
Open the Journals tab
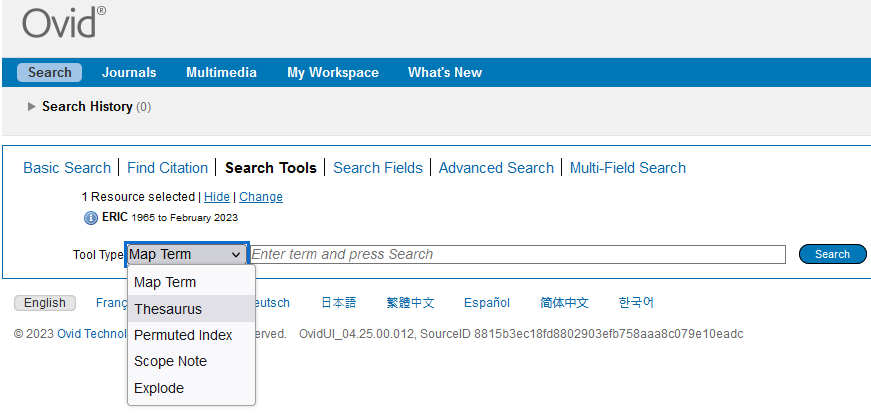(129, 72)
